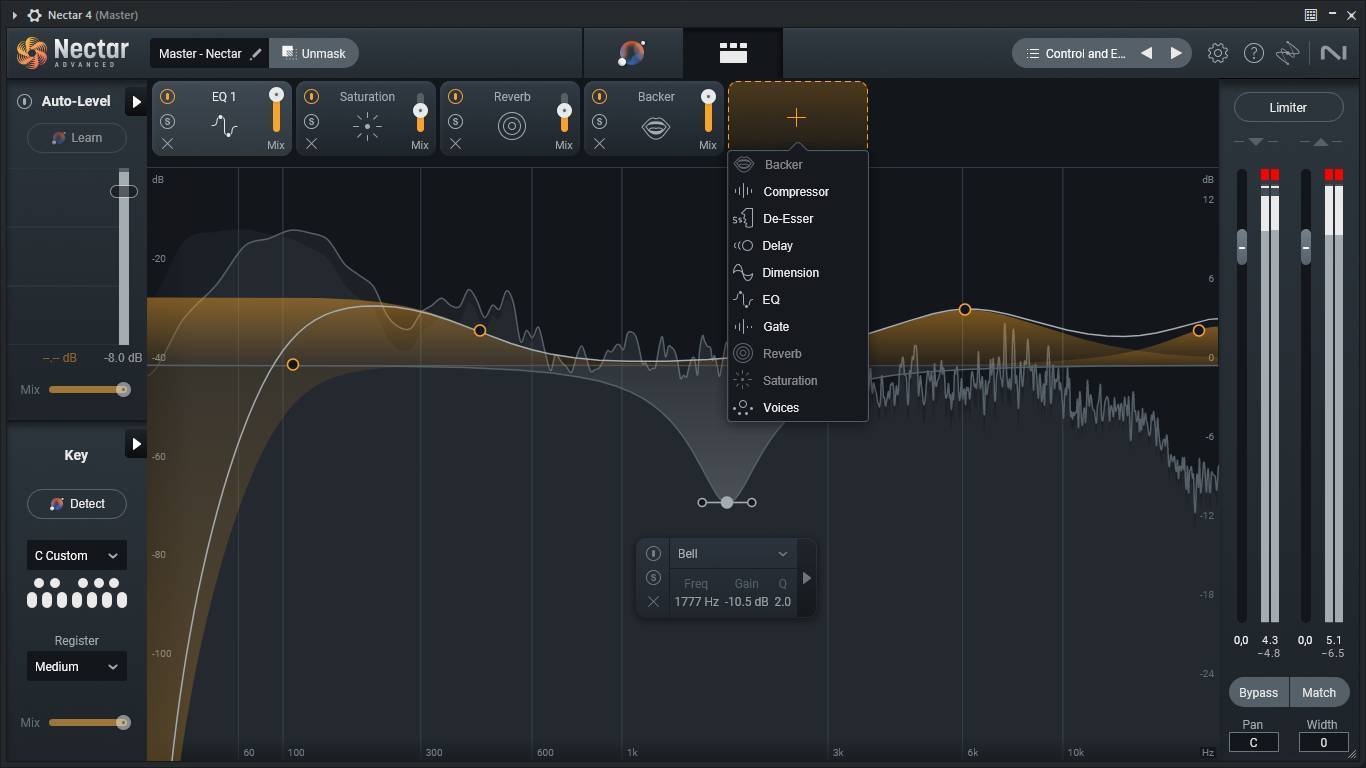Screen dimensions: 1366x768
Task: Click the Detect key button
Action: (x=76, y=503)
